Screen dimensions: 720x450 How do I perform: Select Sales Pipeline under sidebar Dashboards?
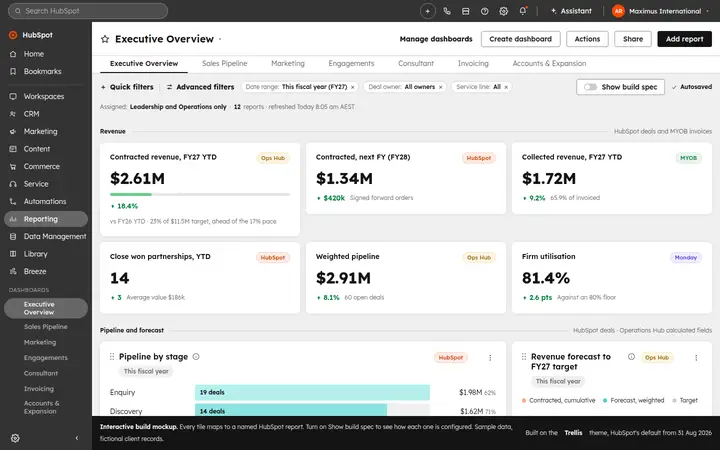click(45, 326)
